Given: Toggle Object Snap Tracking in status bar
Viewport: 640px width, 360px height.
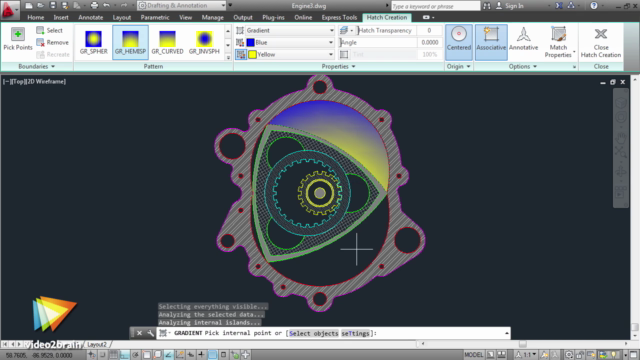Looking at the screenshot, I should 168,355.
